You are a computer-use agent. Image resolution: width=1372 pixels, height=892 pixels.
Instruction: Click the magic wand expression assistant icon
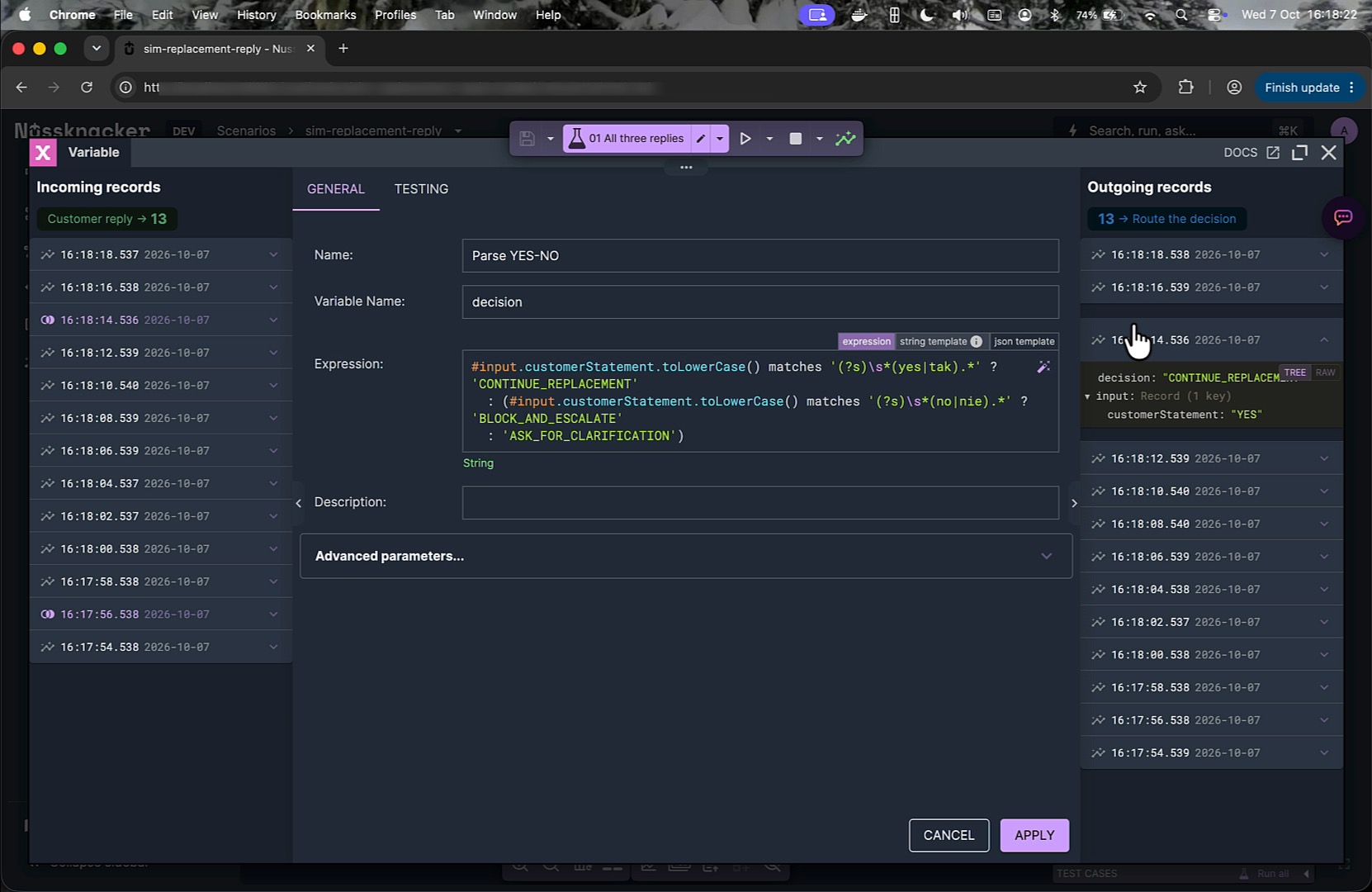[1043, 367]
